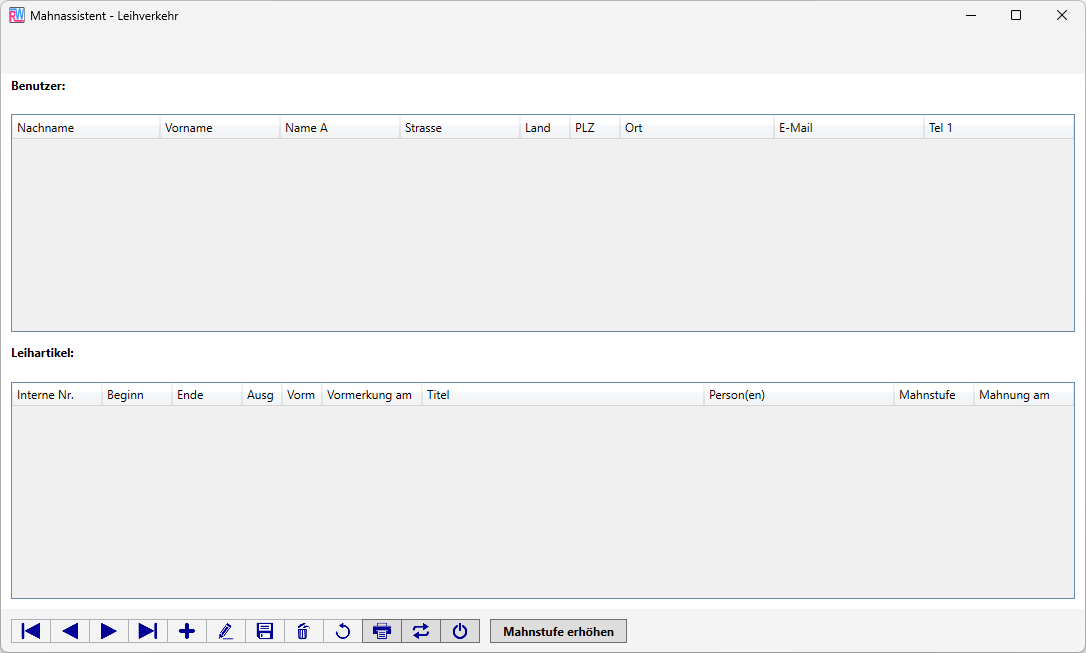This screenshot has width=1086, height=653.
Task: Click the Strasse column header
Action: [460, 127]
